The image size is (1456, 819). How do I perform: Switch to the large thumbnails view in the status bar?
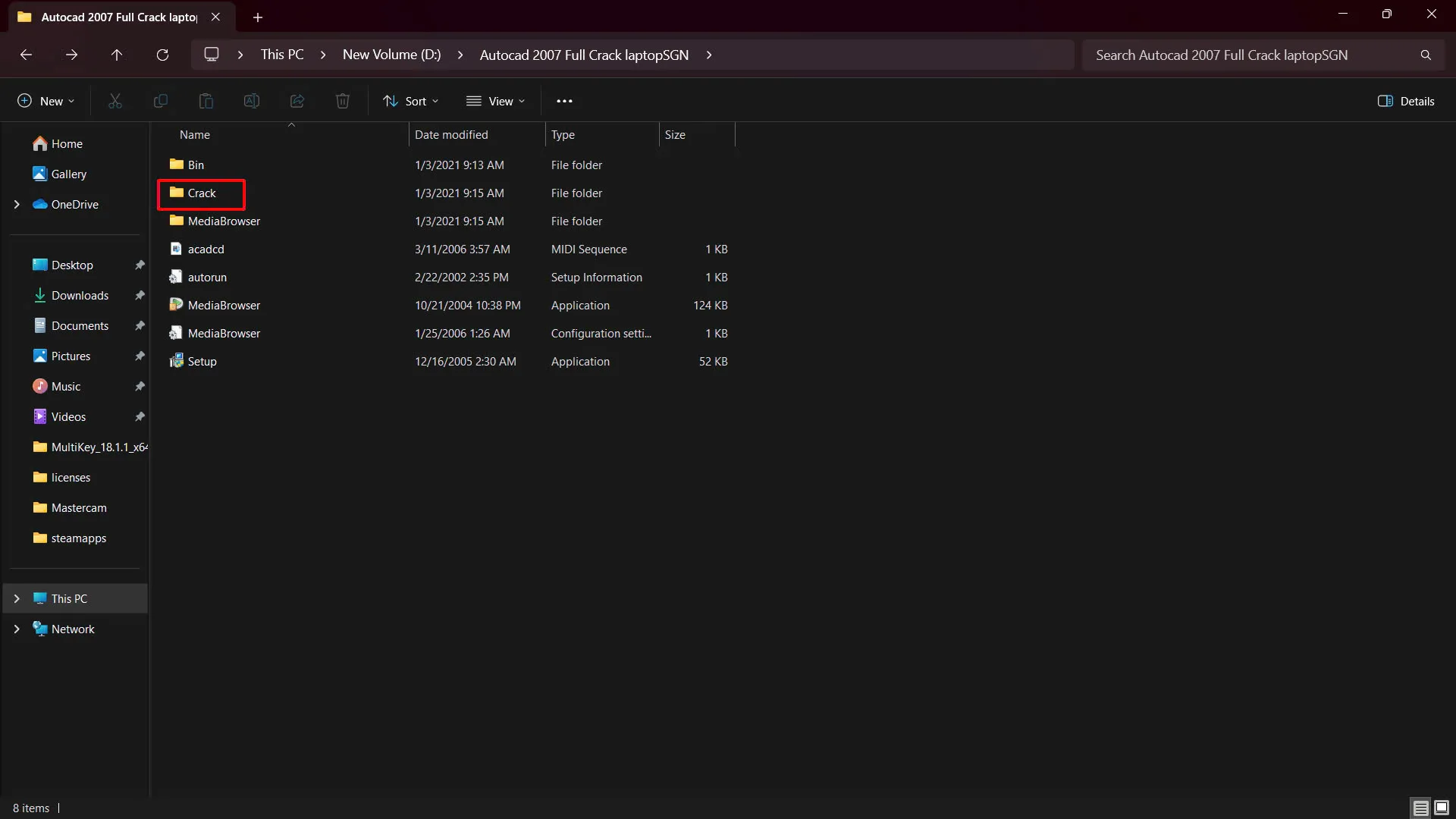1442,808
